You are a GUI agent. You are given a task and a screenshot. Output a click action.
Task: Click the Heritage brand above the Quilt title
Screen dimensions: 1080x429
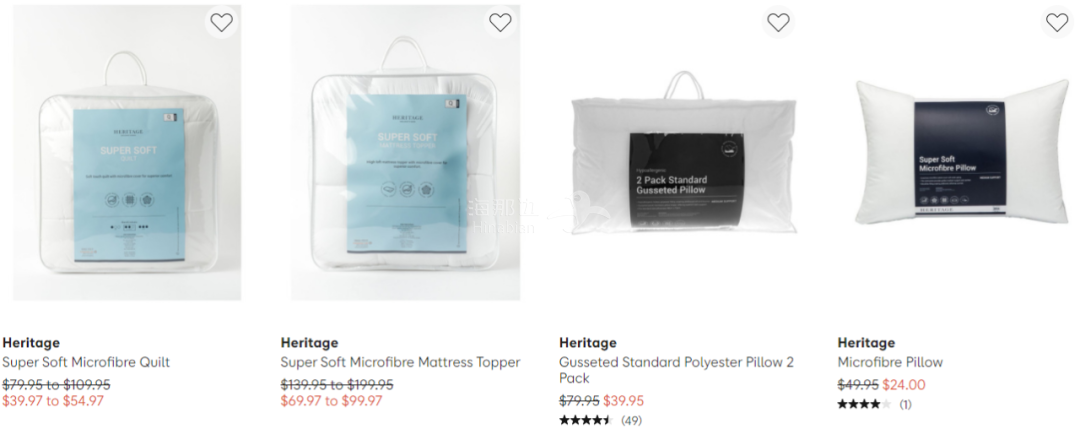coord(31,343)
